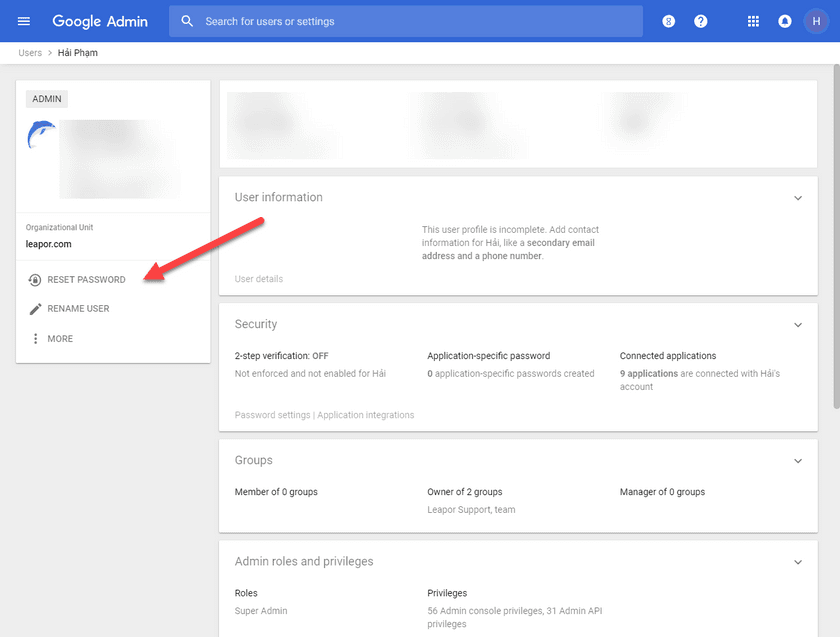Expand the Security section
This screenshot has height=637, width=840.
click(798, 324)
